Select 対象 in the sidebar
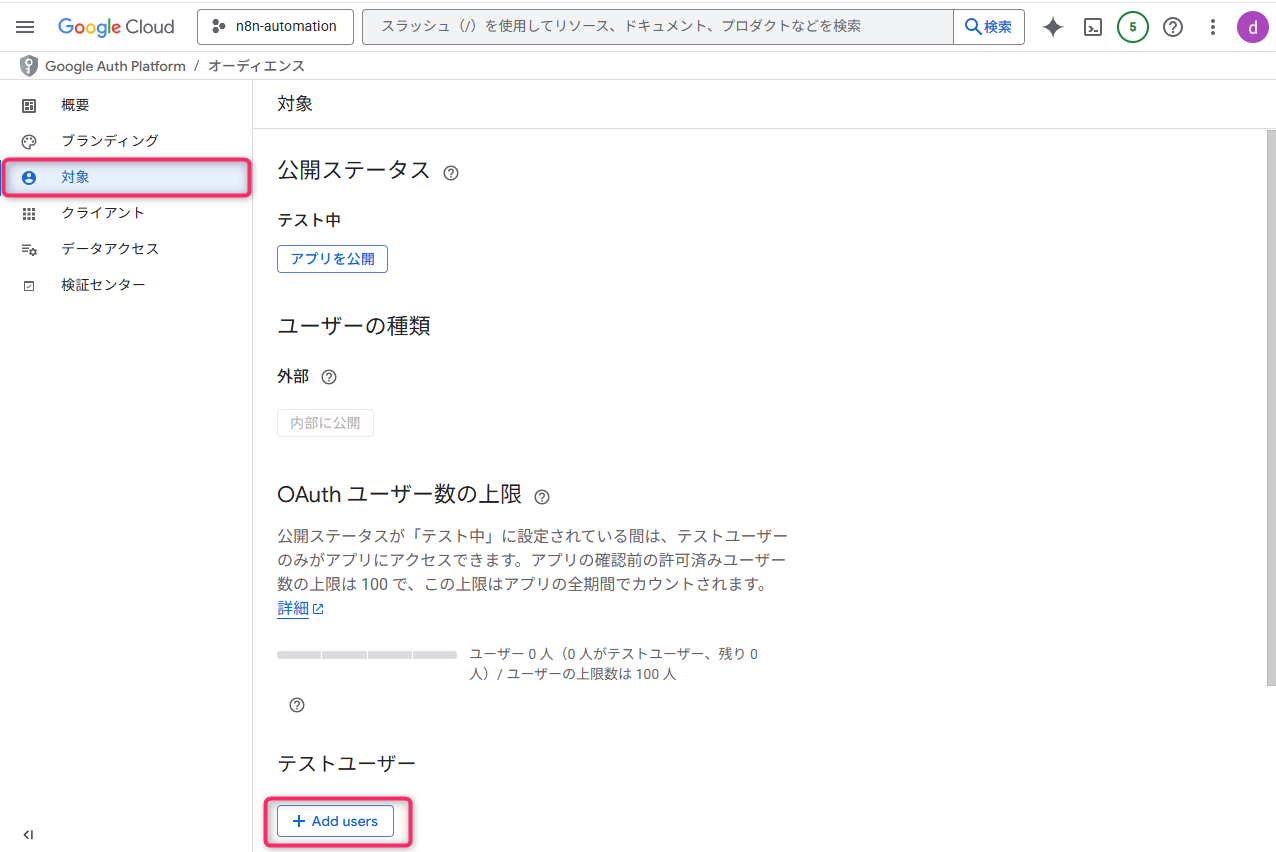The width and height of the screenshot is (1276, 852). tap(126, 177)
